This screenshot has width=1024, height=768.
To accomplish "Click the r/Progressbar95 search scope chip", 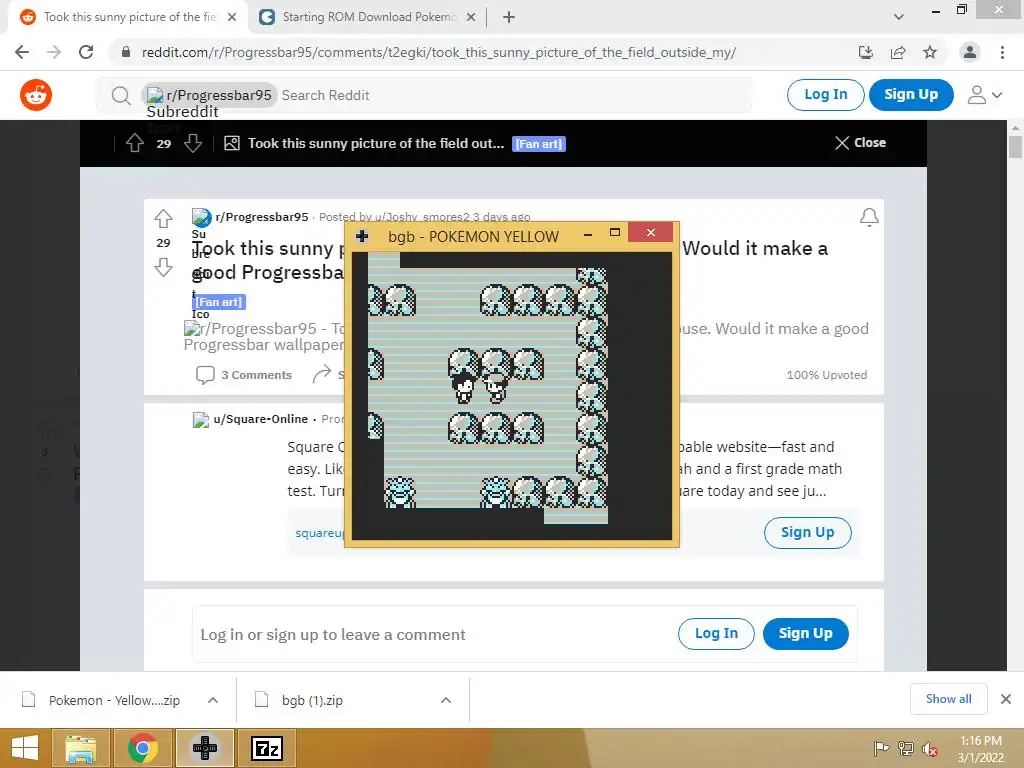I will (209, 95).
